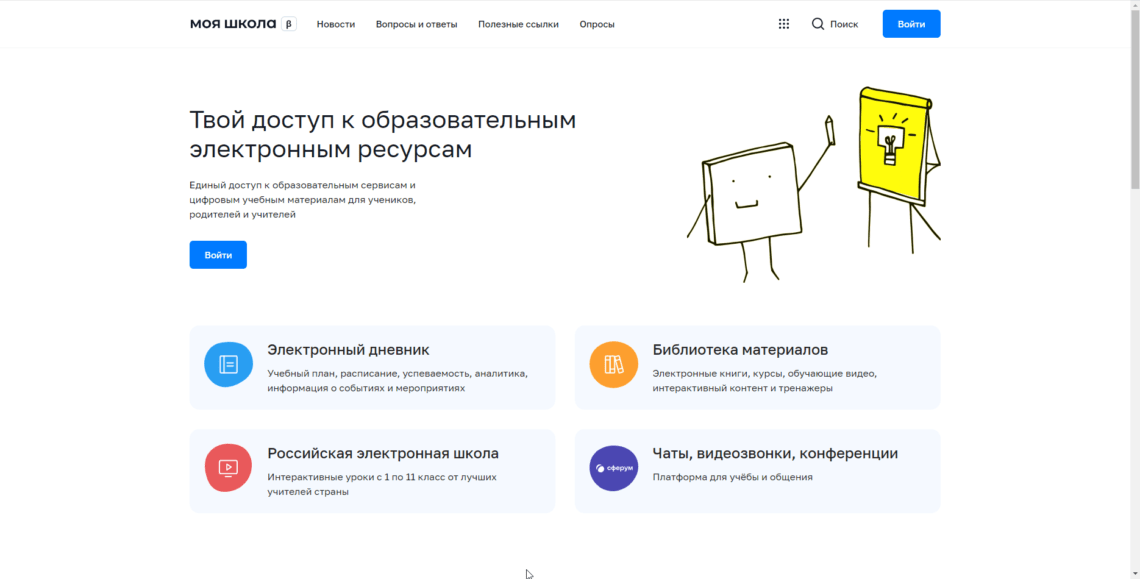Open the Опросы menu item
The image size is (1140, 579).
[x=597, y=24]
